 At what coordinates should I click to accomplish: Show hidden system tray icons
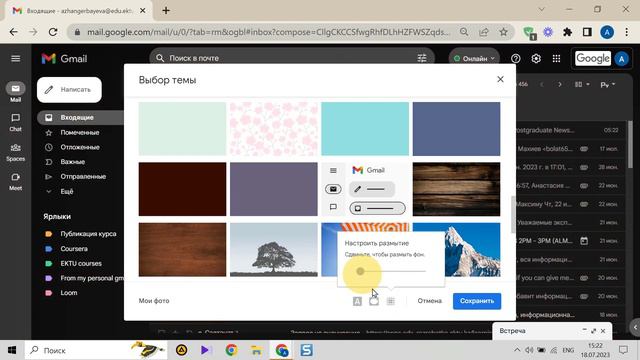[517, 350]
